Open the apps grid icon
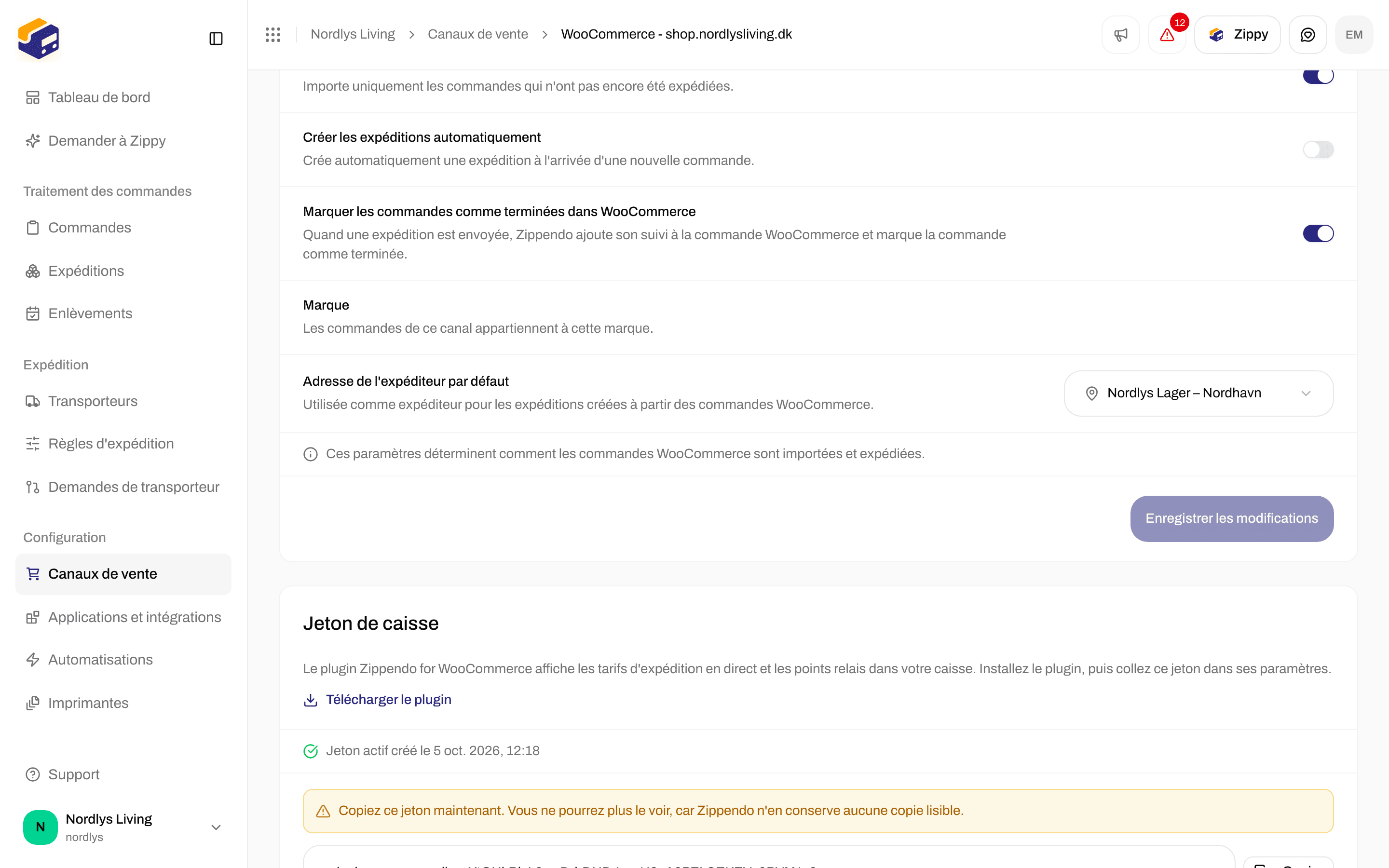Screen dimensions: 1389x868 point(273,34)
